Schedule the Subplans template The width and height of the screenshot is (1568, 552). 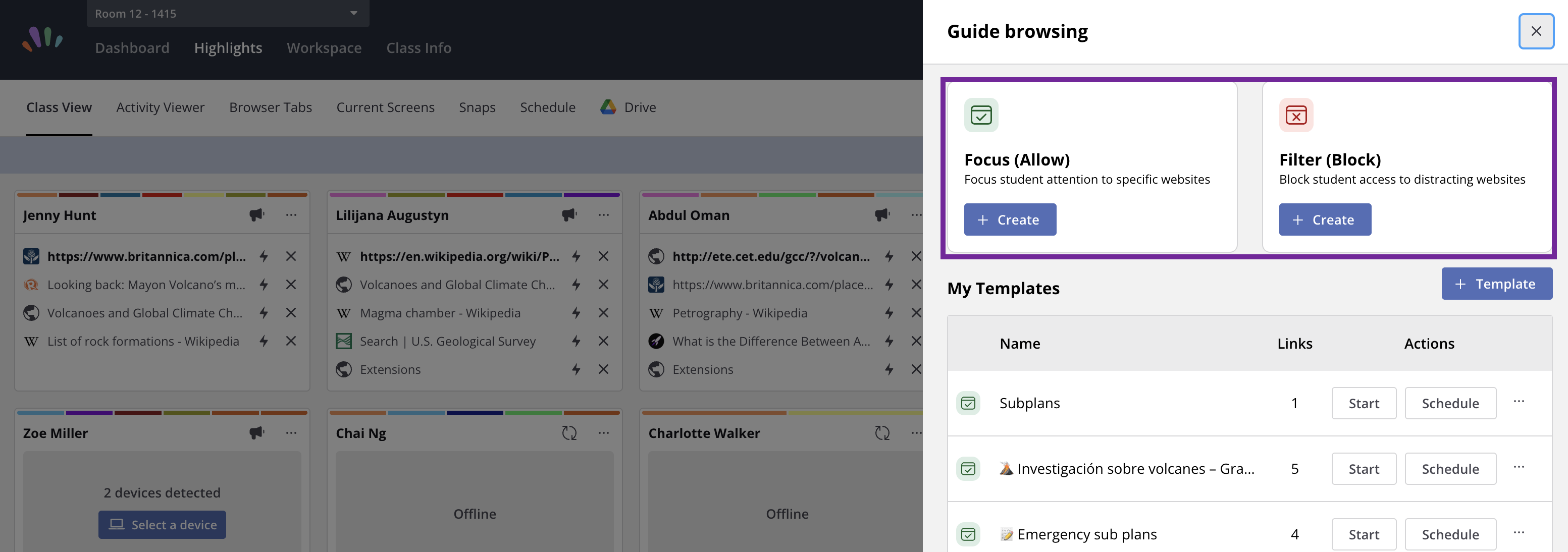click(x=1450, y=403)
